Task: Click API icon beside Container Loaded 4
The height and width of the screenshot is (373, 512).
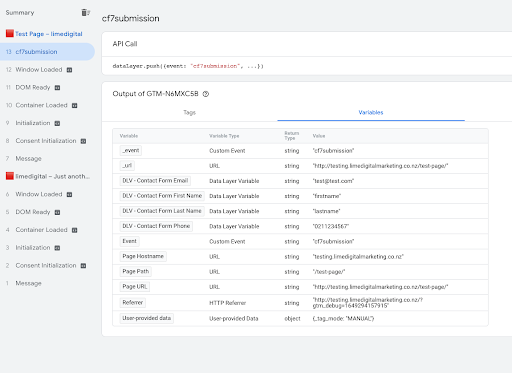Action: pyautogui.click(x=75, y=230)
